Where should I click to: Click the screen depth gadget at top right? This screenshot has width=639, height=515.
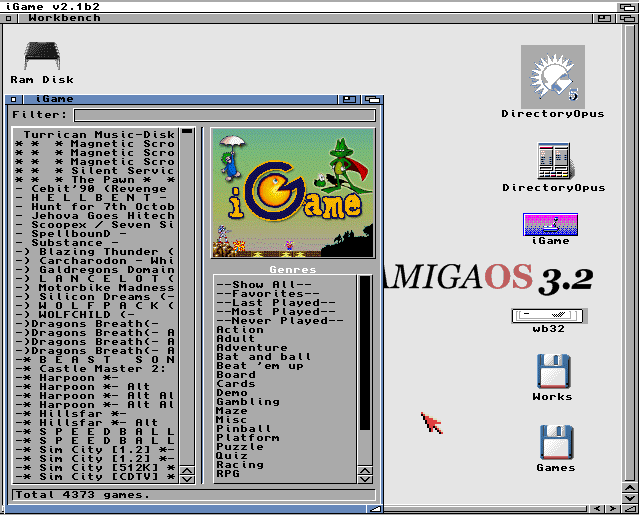(x=627, y=7)
